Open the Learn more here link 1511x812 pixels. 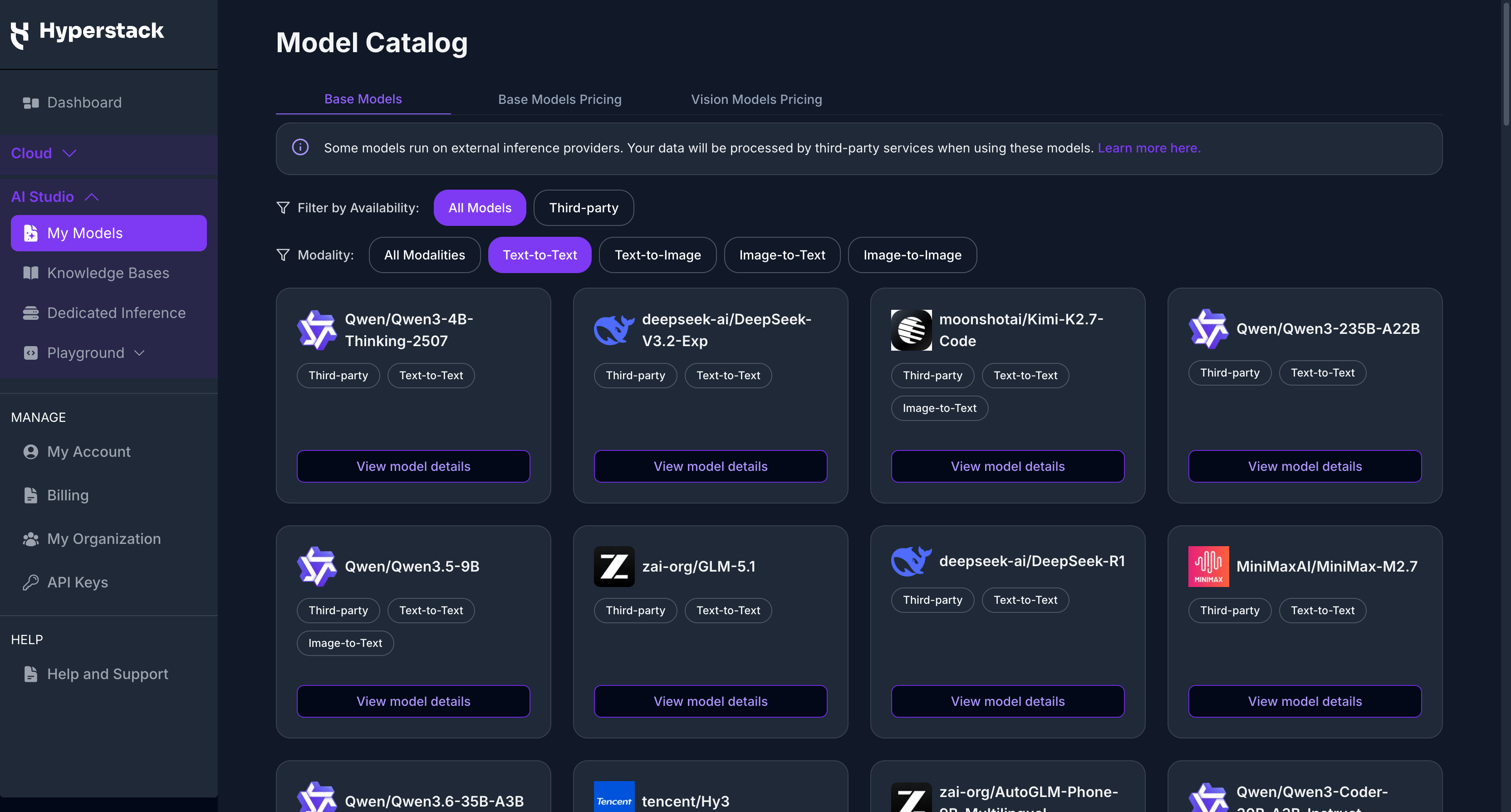(x=1148, y=148)
